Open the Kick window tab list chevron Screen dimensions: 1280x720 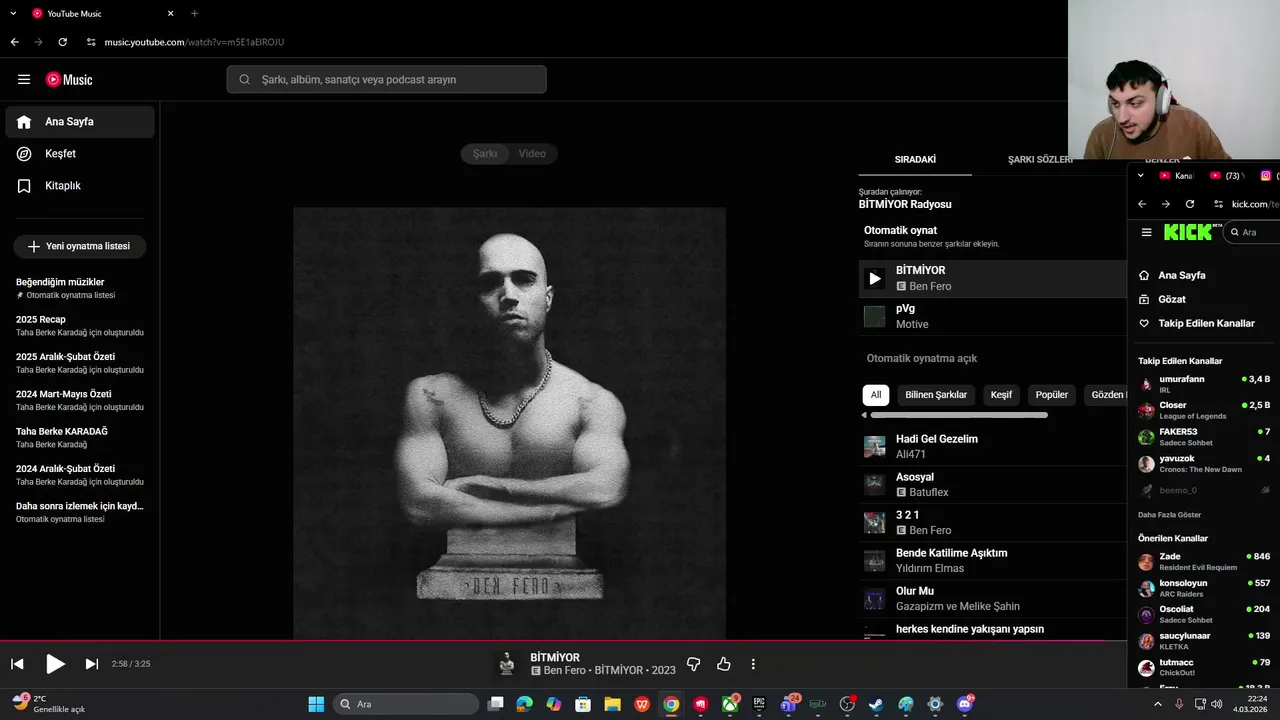(1141, 176)
